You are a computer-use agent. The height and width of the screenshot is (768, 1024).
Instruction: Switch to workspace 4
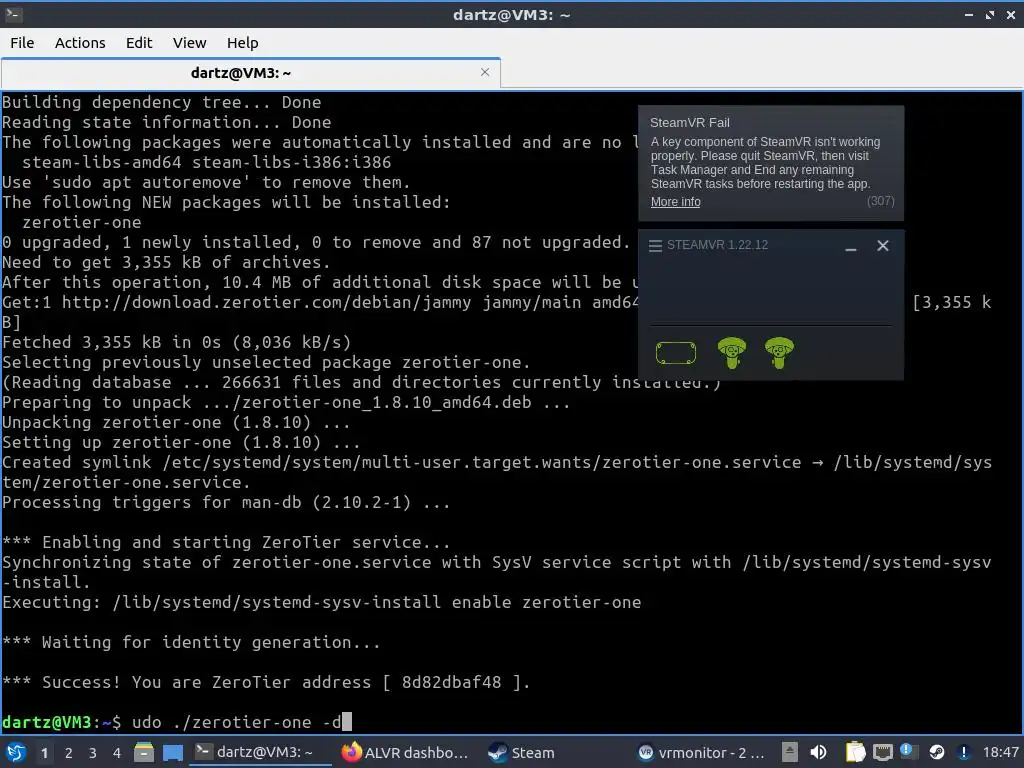click(x=117, y=753)
